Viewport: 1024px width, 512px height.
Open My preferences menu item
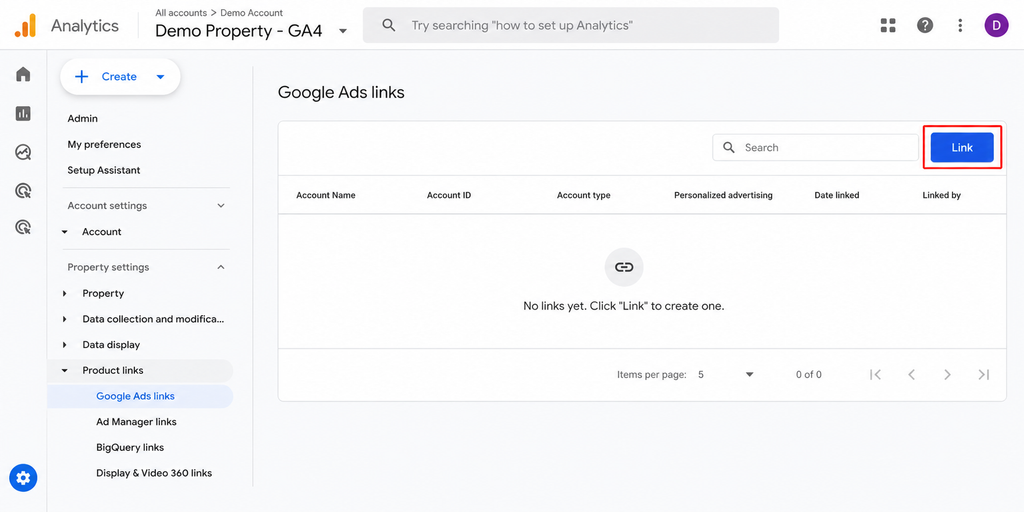tap(104, 144)
